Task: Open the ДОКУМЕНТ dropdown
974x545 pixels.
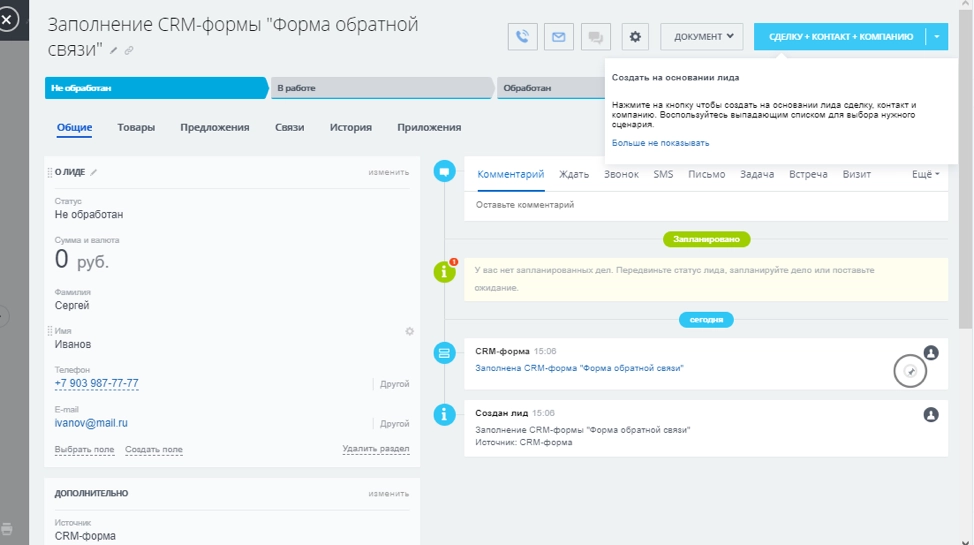Action: [x=702, y=37]
